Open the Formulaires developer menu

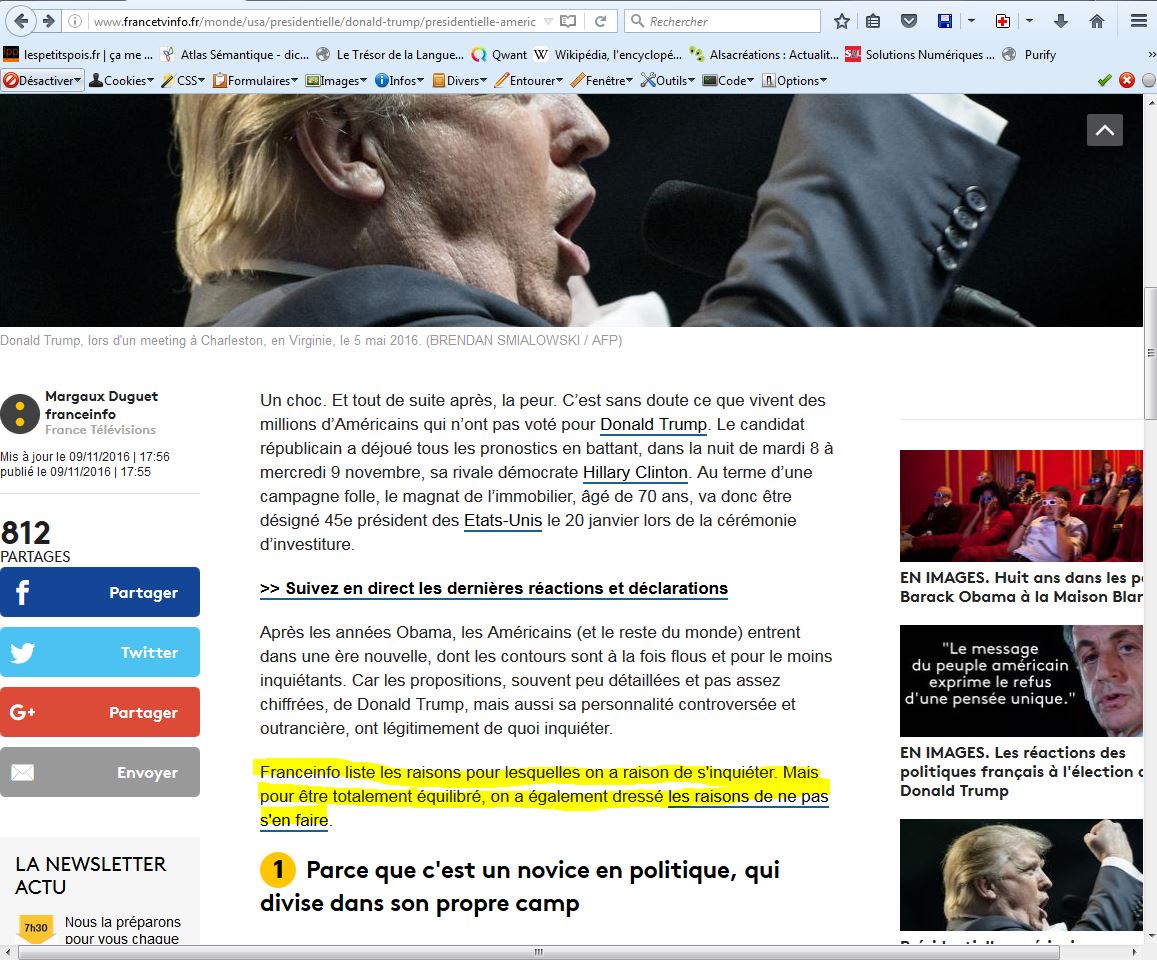click(x=255, y=80)
